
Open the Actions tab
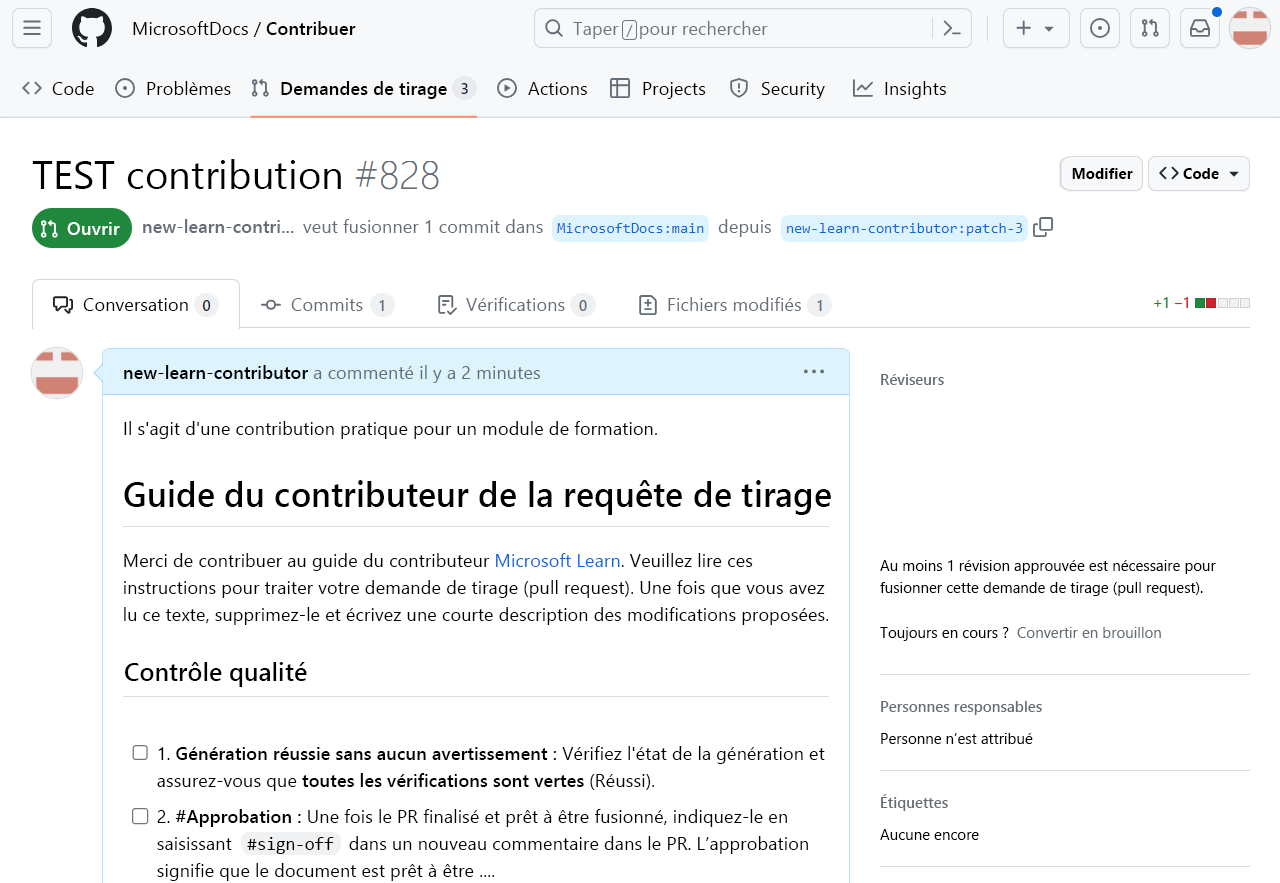(x=543, y=88)
